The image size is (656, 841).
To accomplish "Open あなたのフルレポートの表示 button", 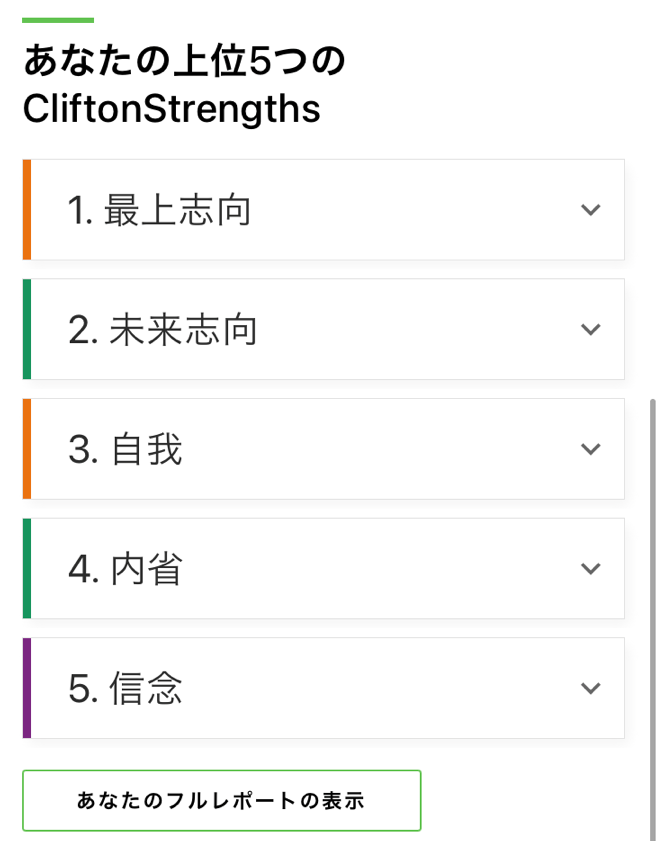I will tap(222, 800).
